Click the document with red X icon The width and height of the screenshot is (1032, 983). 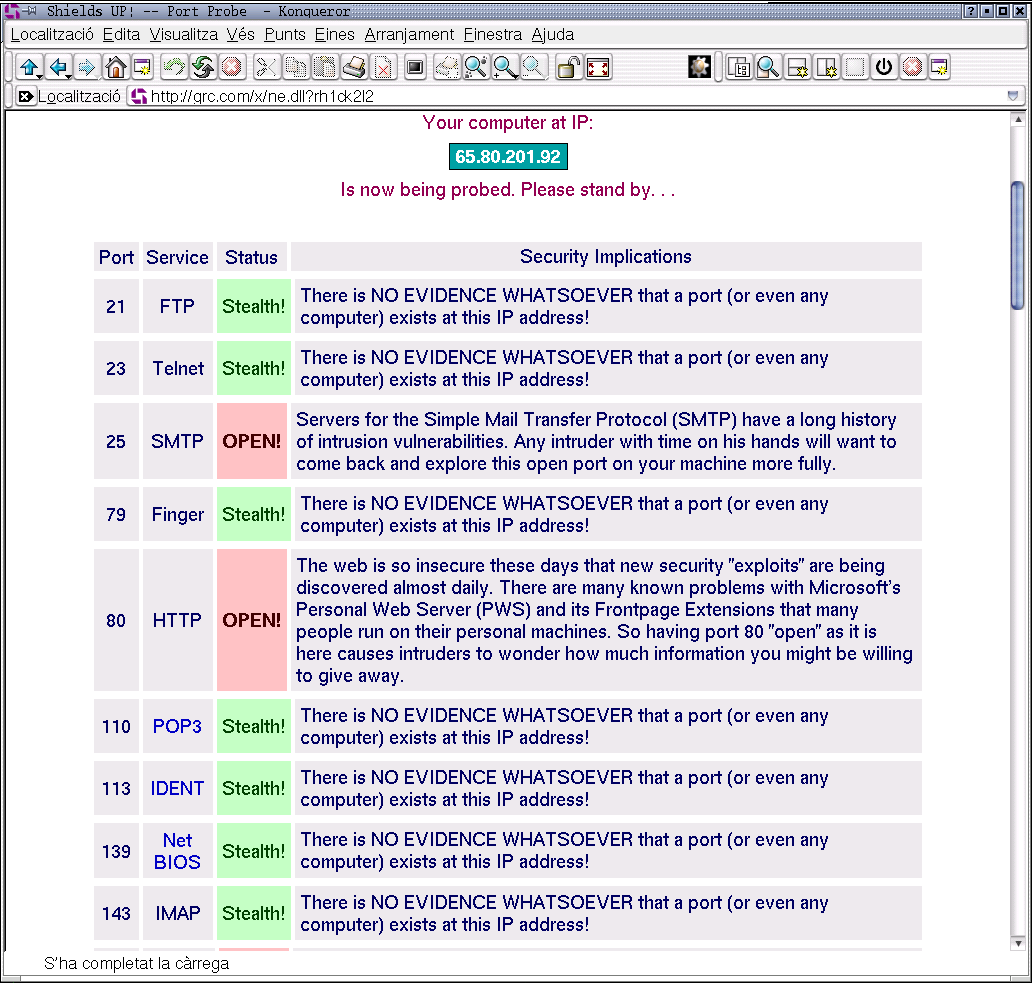pos(383,66)
